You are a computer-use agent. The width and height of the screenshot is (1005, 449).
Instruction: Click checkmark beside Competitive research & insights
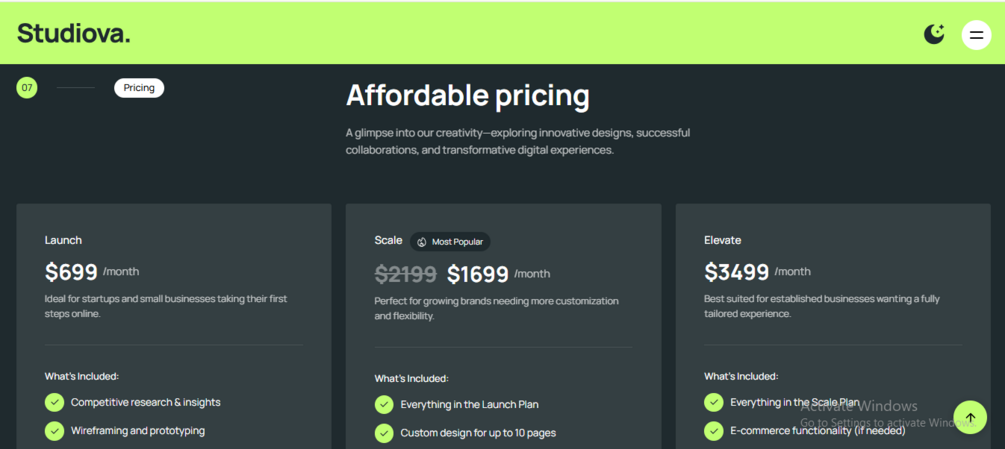click(54, 402)
